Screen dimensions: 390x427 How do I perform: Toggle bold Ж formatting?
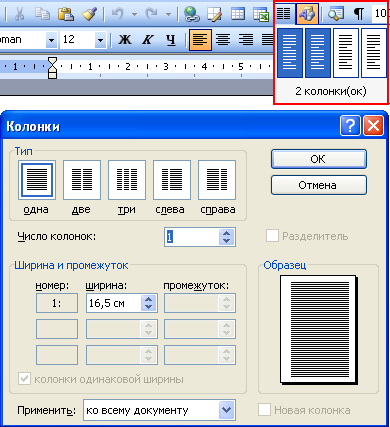(125, 40)
